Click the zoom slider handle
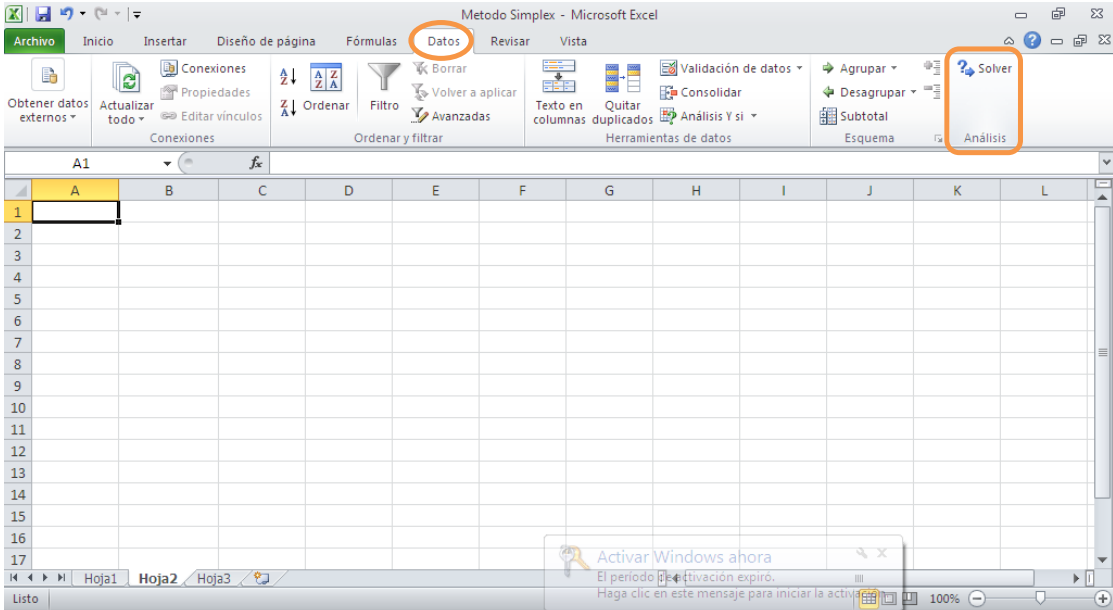Screen dimensions: 1113x610 click(x=1040, y=599)
